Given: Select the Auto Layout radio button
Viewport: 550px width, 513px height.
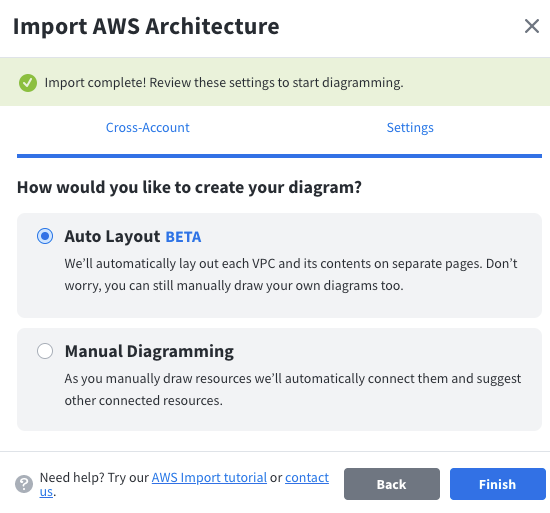Looking at the screenshot, I should 45,236.
